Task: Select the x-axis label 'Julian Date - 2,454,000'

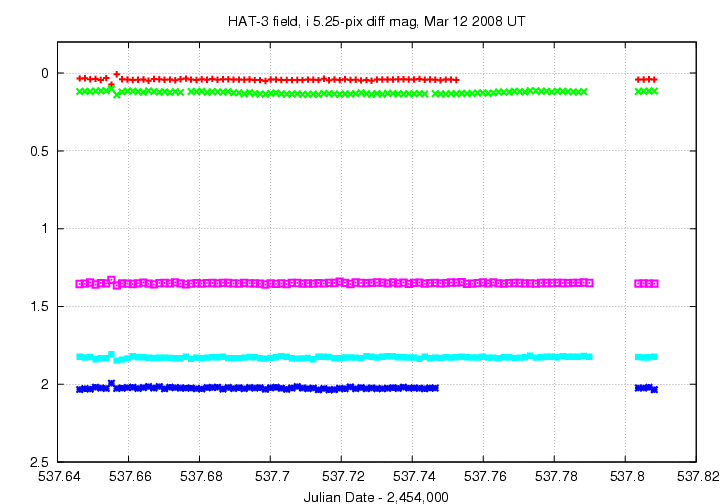Action: 376,497
